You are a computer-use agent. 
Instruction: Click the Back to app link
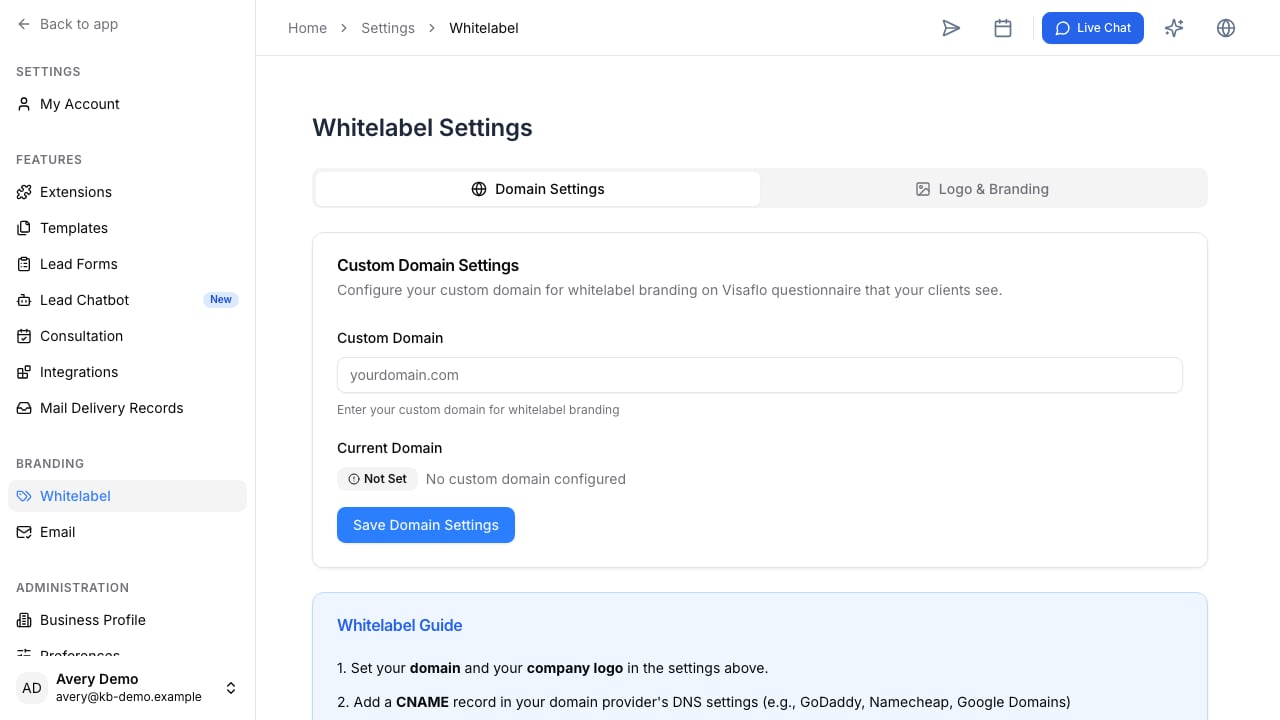pos(68,24)
